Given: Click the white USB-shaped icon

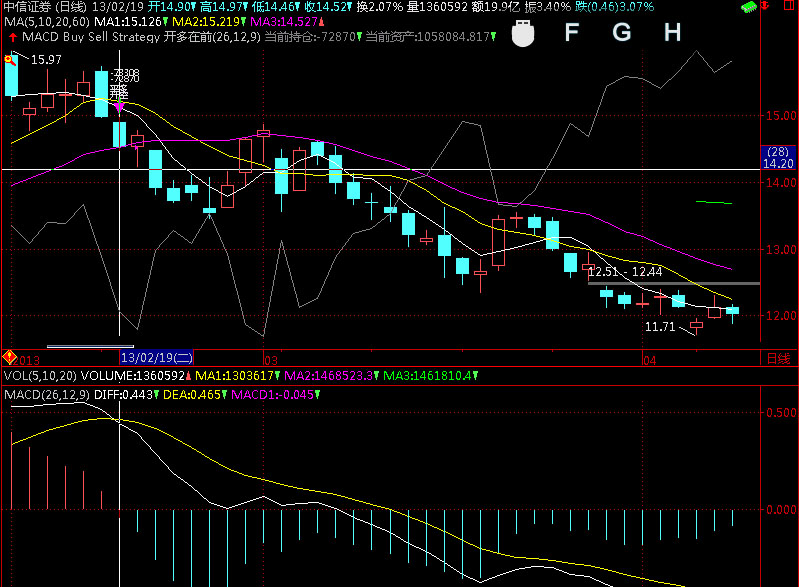Looking at the screenshot, I should pyautogui.click(x=522, y=34).
